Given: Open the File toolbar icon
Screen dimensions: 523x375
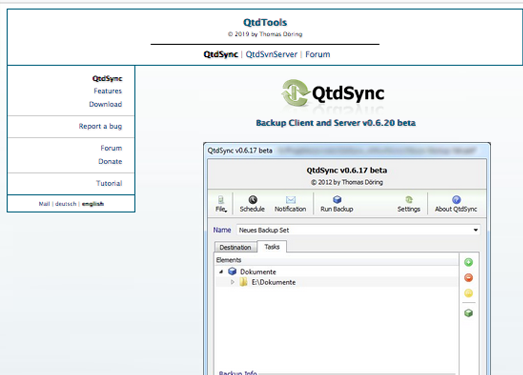Looking at the screenshot, I should [221, 200].
